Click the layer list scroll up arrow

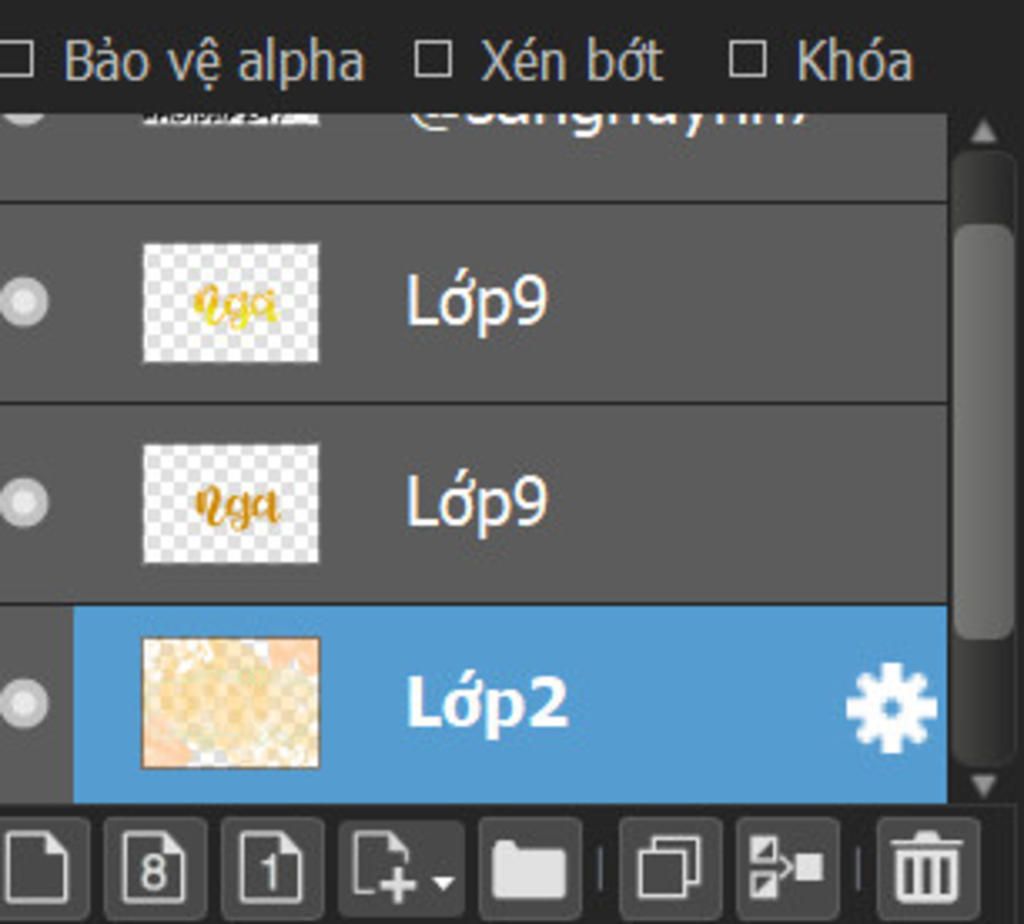coord(984,132)
